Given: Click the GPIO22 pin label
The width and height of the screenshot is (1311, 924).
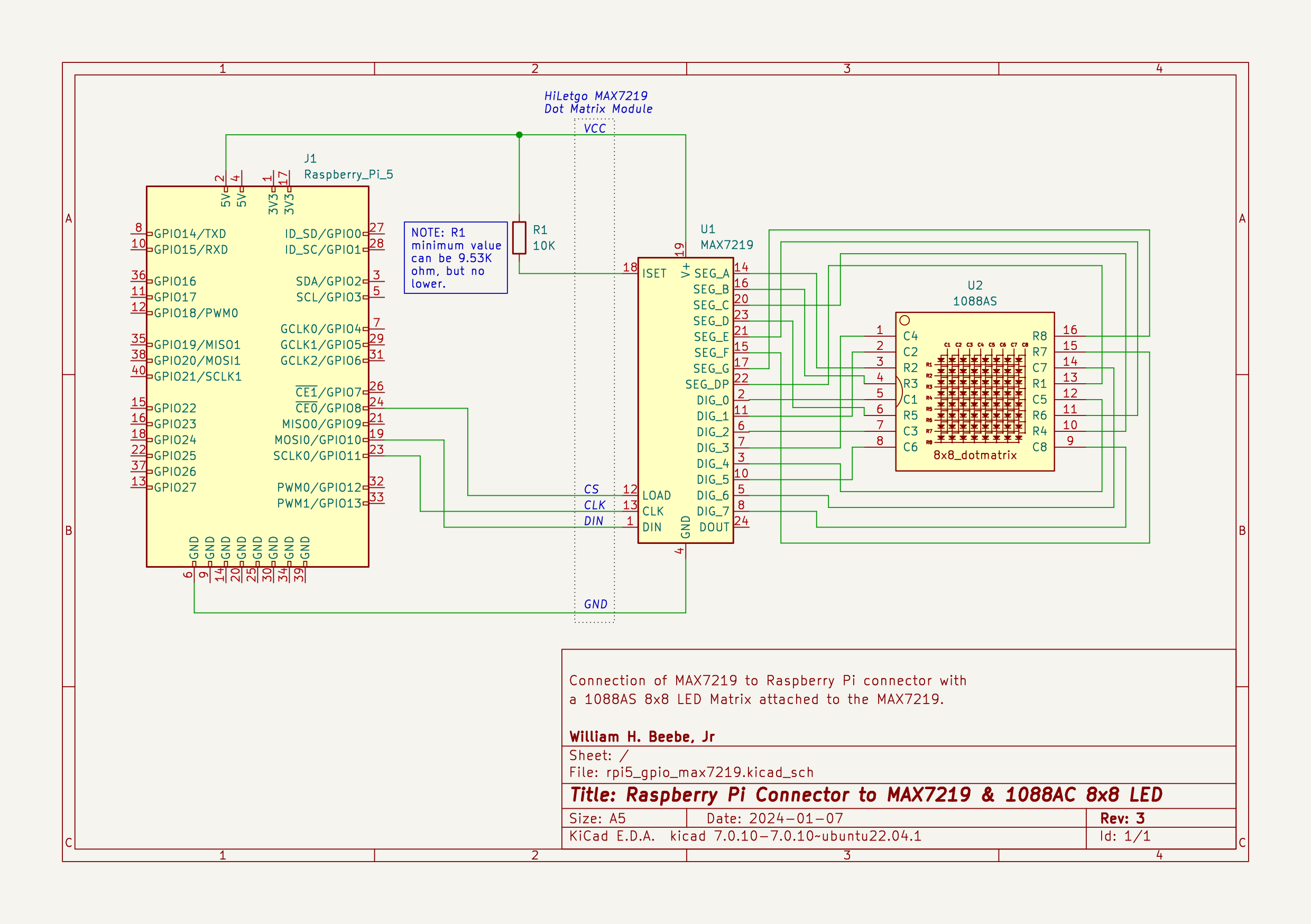Looking at the screenshot, I should pos(175,408).
